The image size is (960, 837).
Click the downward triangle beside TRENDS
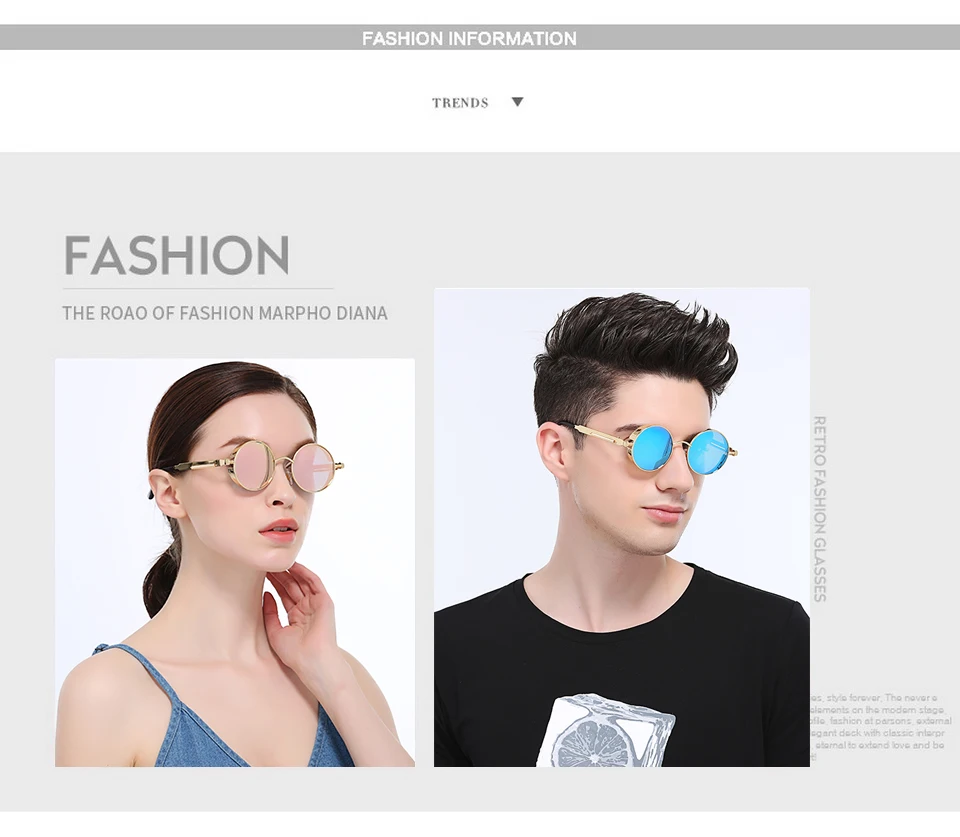pyautogui.click(x=517, y=102)
